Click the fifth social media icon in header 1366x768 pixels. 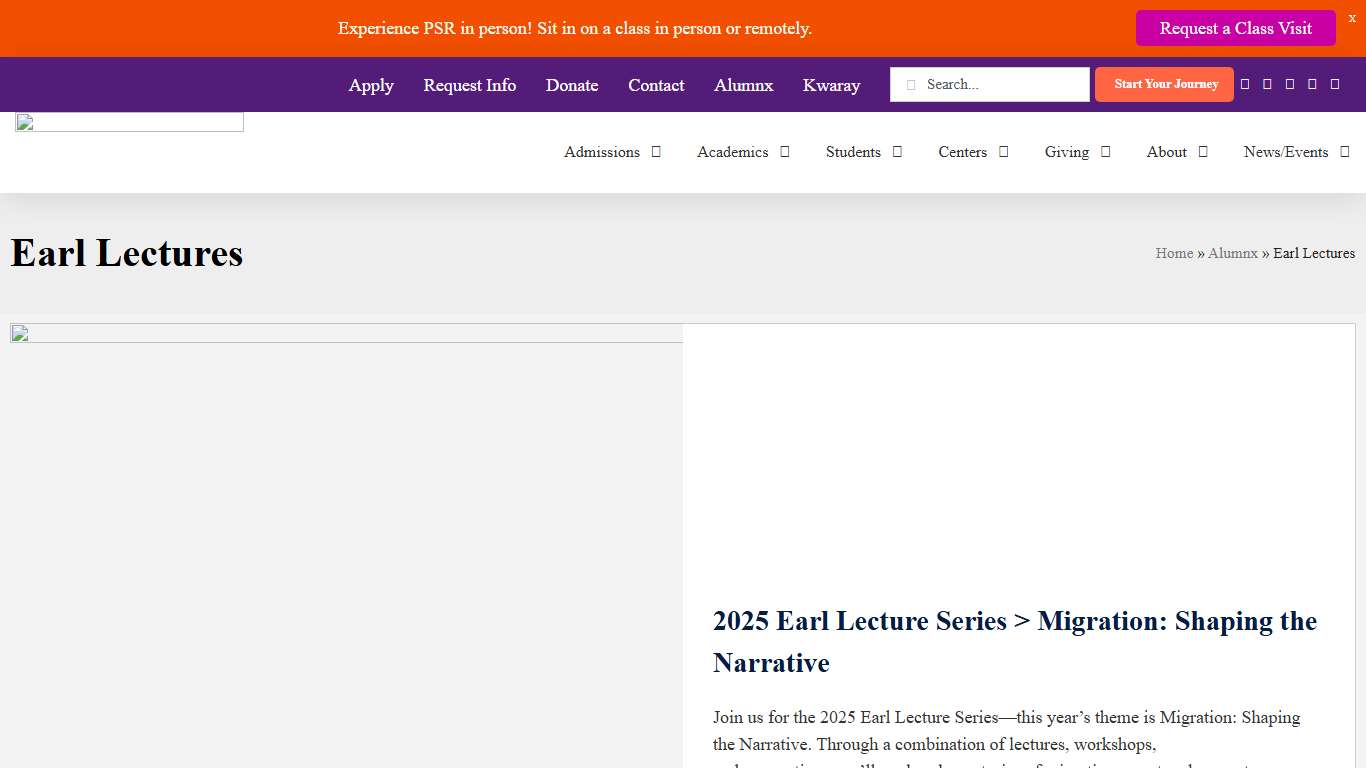click(1335, 84)
